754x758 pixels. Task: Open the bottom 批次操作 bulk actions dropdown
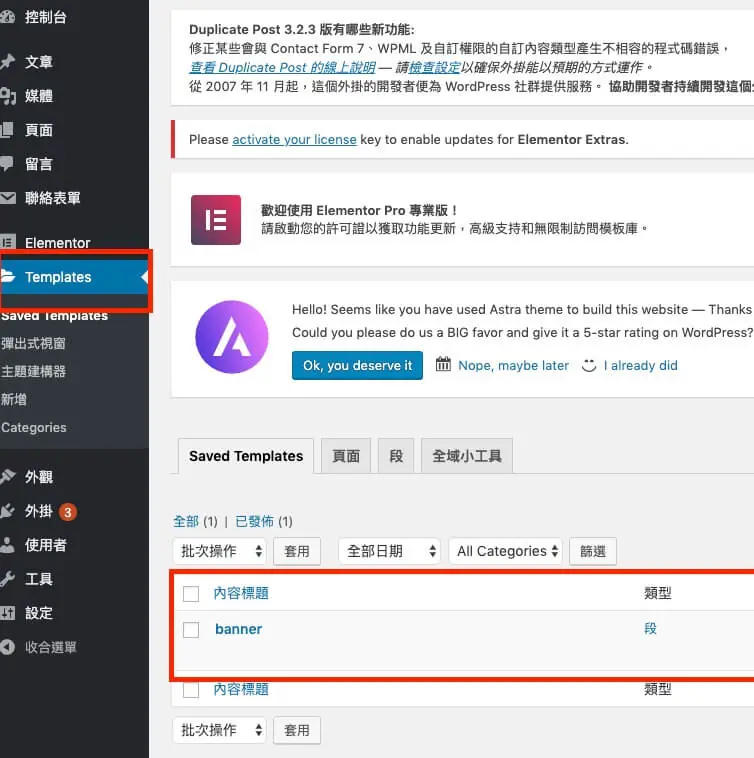[x=220, y=730]
